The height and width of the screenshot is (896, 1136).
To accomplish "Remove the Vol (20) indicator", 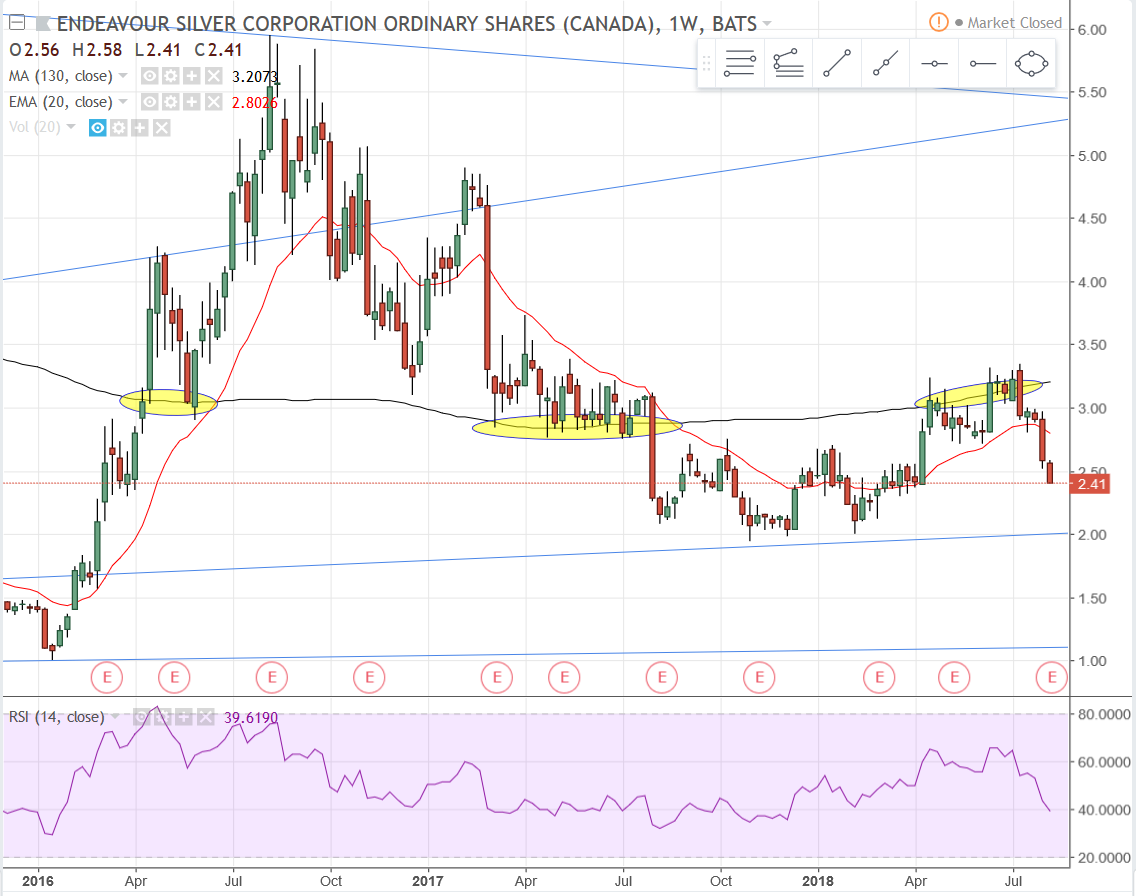I will pyautogui.click(x=162, y=128).
